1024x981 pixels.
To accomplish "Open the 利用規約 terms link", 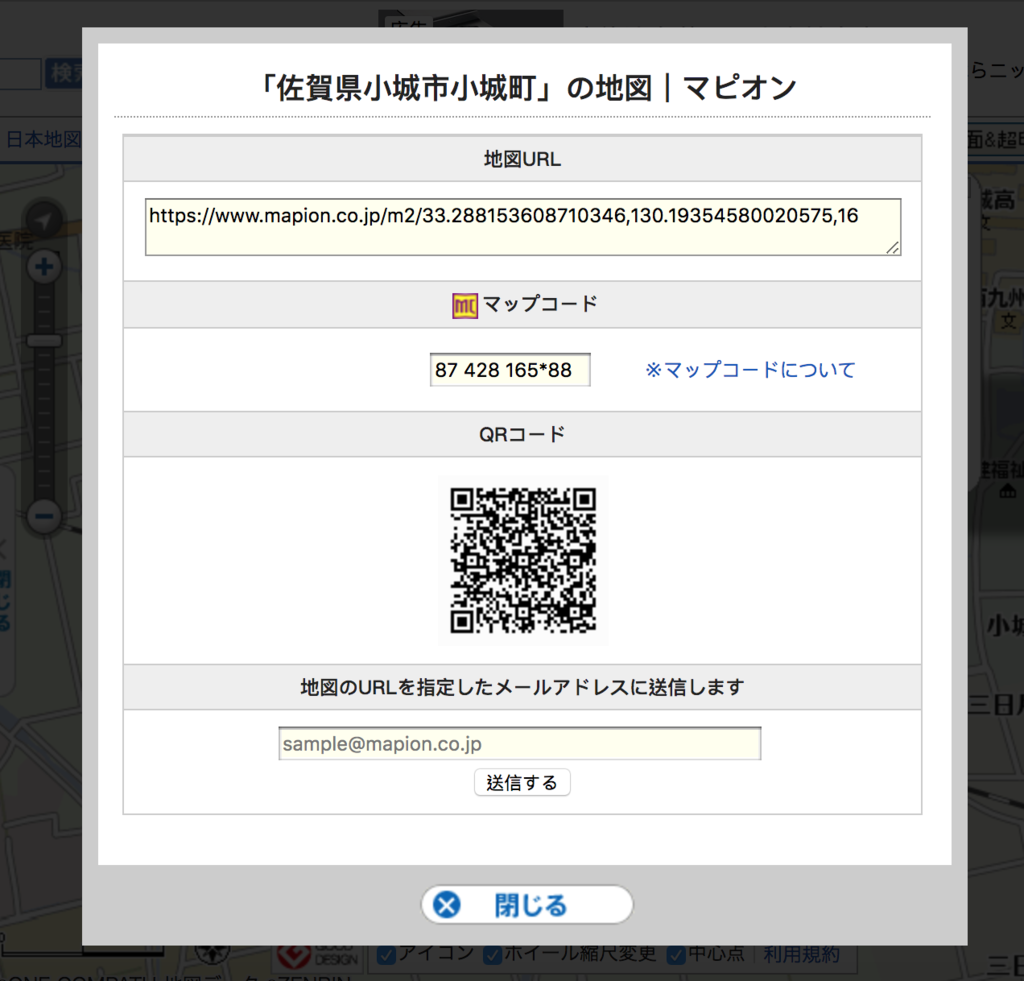I will (802, 954).
